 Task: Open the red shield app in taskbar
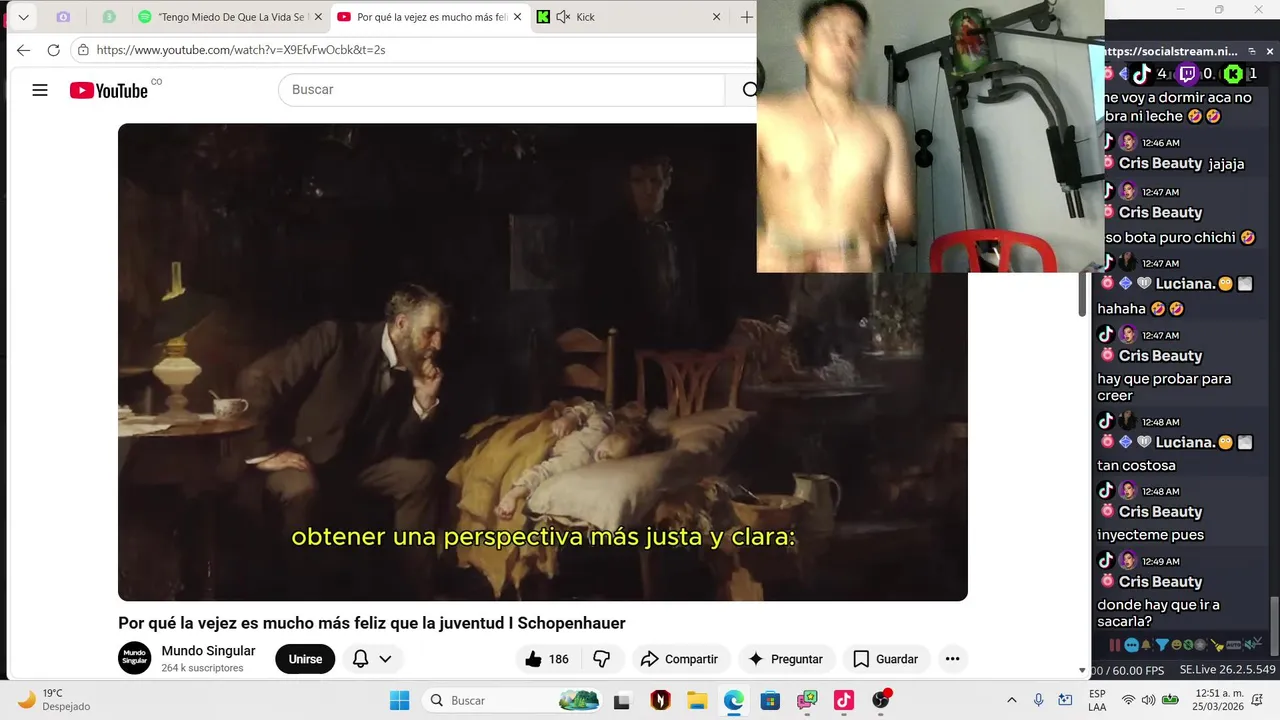[660, 700]
